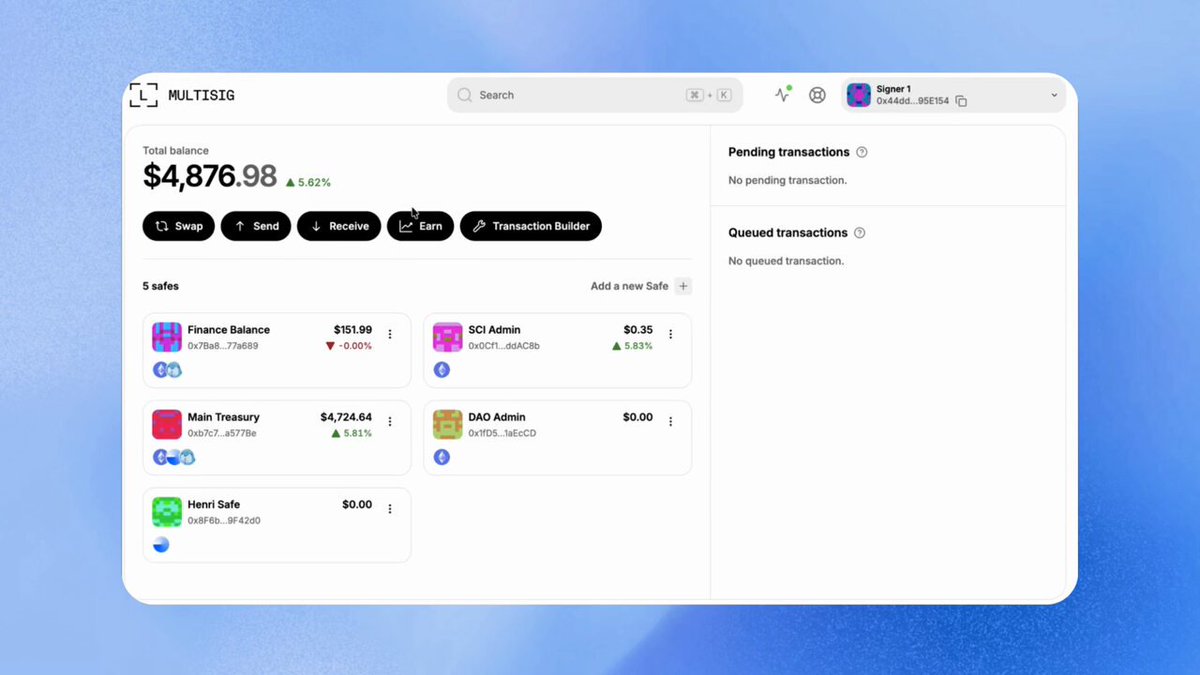
Task: Click the -0.00% change in Finance Balance
Action: pyautogui.click(x=349, y=346)
